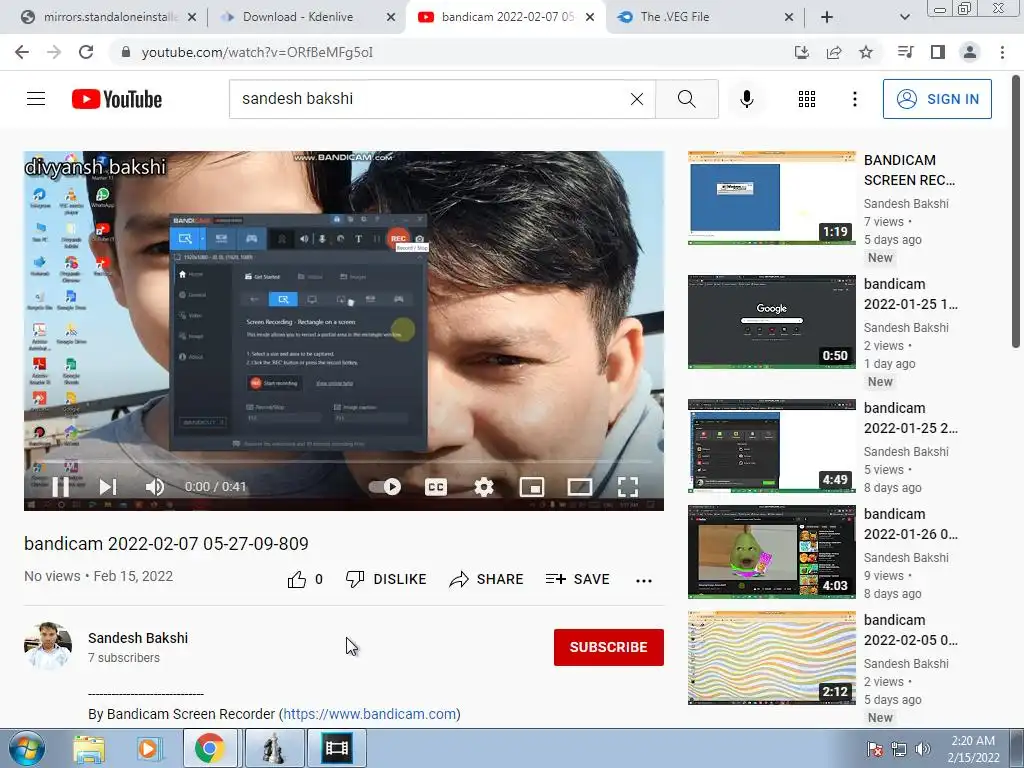Viewport: 1024px width, 768px height.
Task: Open the 2:12 bandicam 2022-02-05 thumbnail
Action: [771, 658]
